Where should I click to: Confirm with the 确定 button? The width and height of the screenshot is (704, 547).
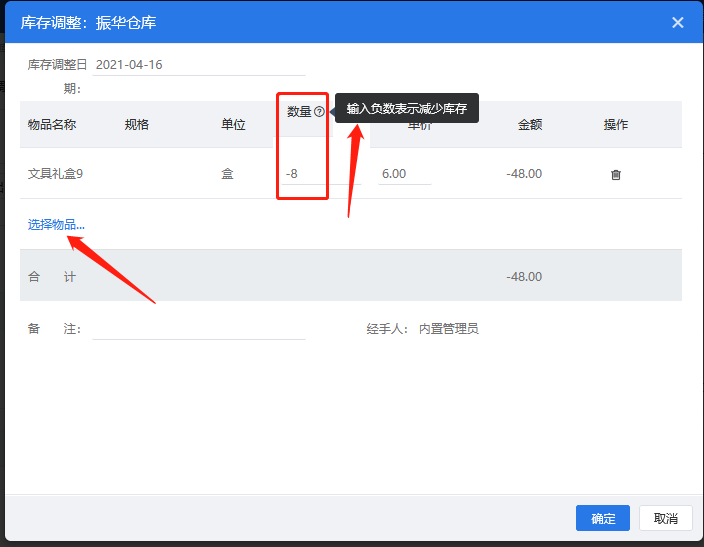coord(603,518)
